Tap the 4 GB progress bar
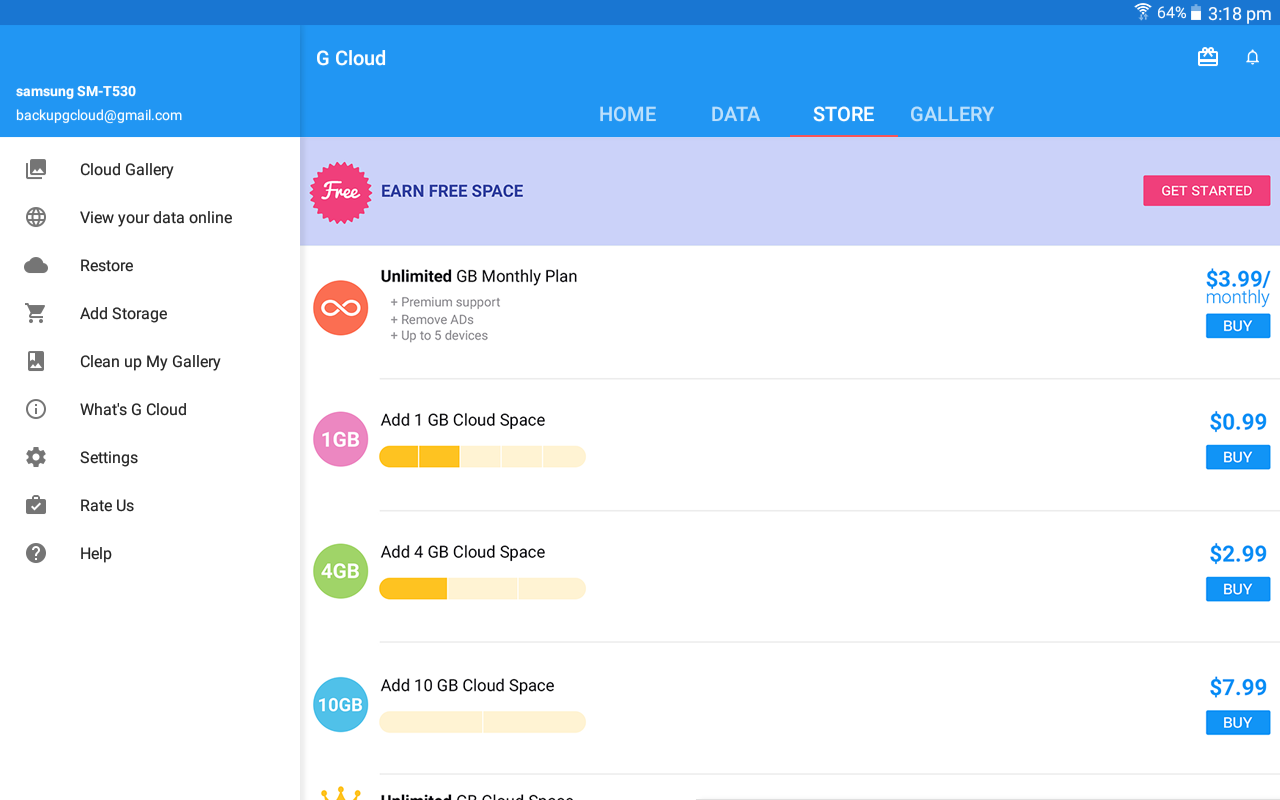Image resolution: width=1280 pixels, height=800 pixels. tap(482, 589)
